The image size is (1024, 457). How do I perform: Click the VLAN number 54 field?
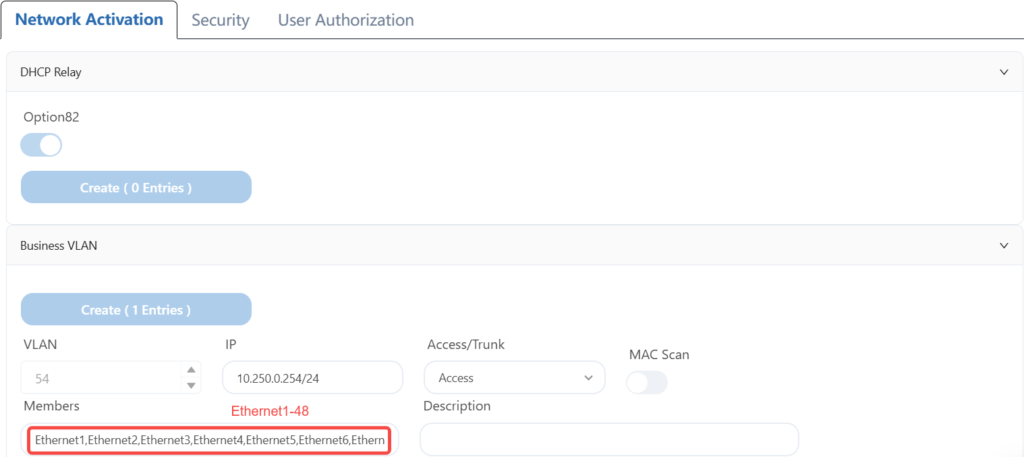[100, 378]
